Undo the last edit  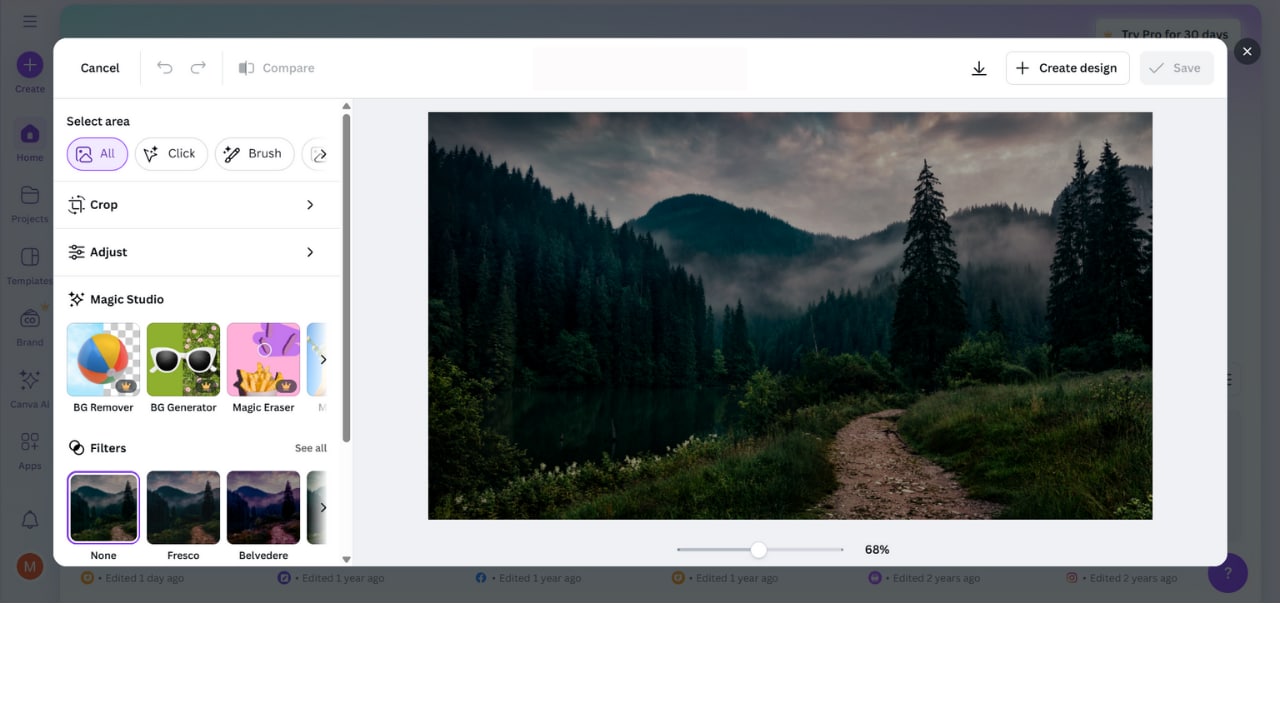165,68
